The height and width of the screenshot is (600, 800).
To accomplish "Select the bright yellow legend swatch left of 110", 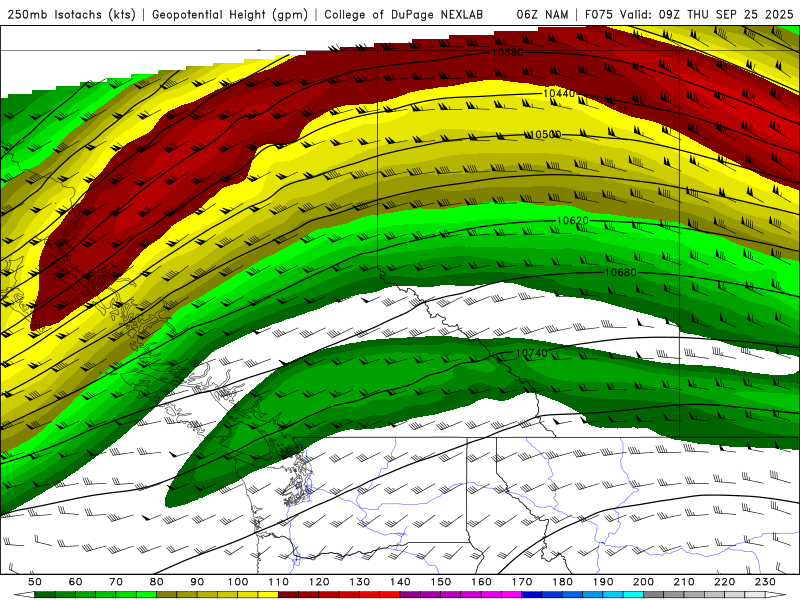I will point(268,595).
